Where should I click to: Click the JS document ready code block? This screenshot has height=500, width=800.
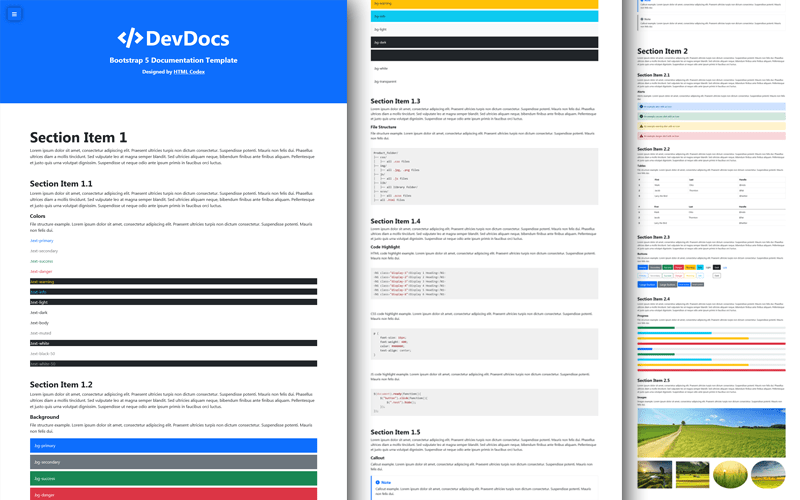tap(484, 403)
